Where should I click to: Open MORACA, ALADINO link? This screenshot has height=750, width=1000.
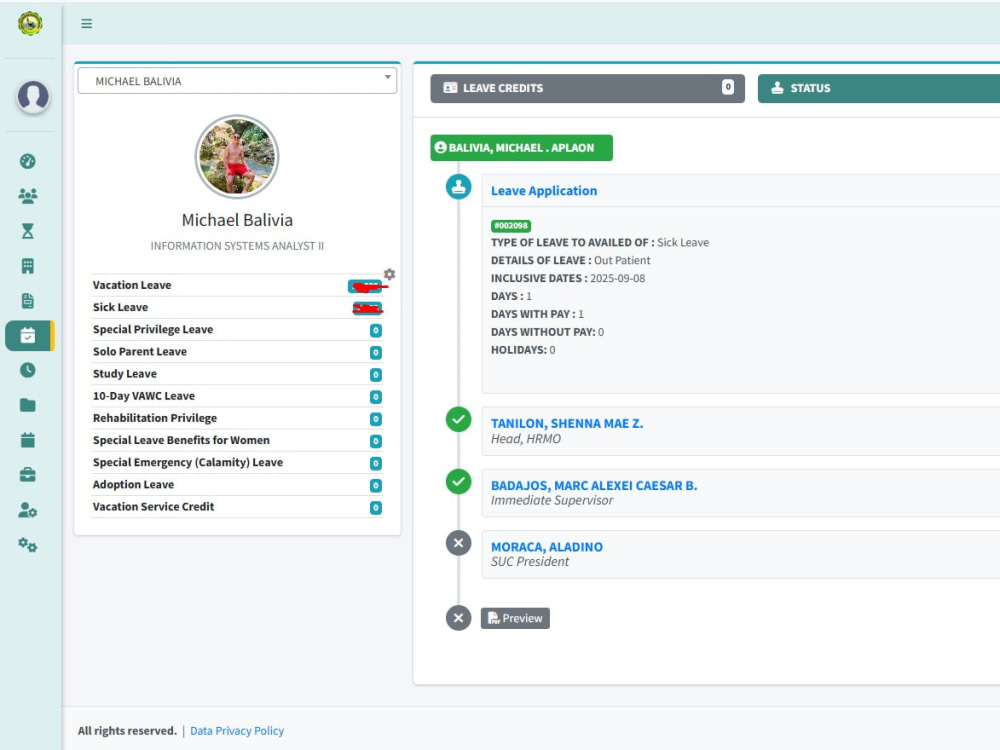[547, 547]
